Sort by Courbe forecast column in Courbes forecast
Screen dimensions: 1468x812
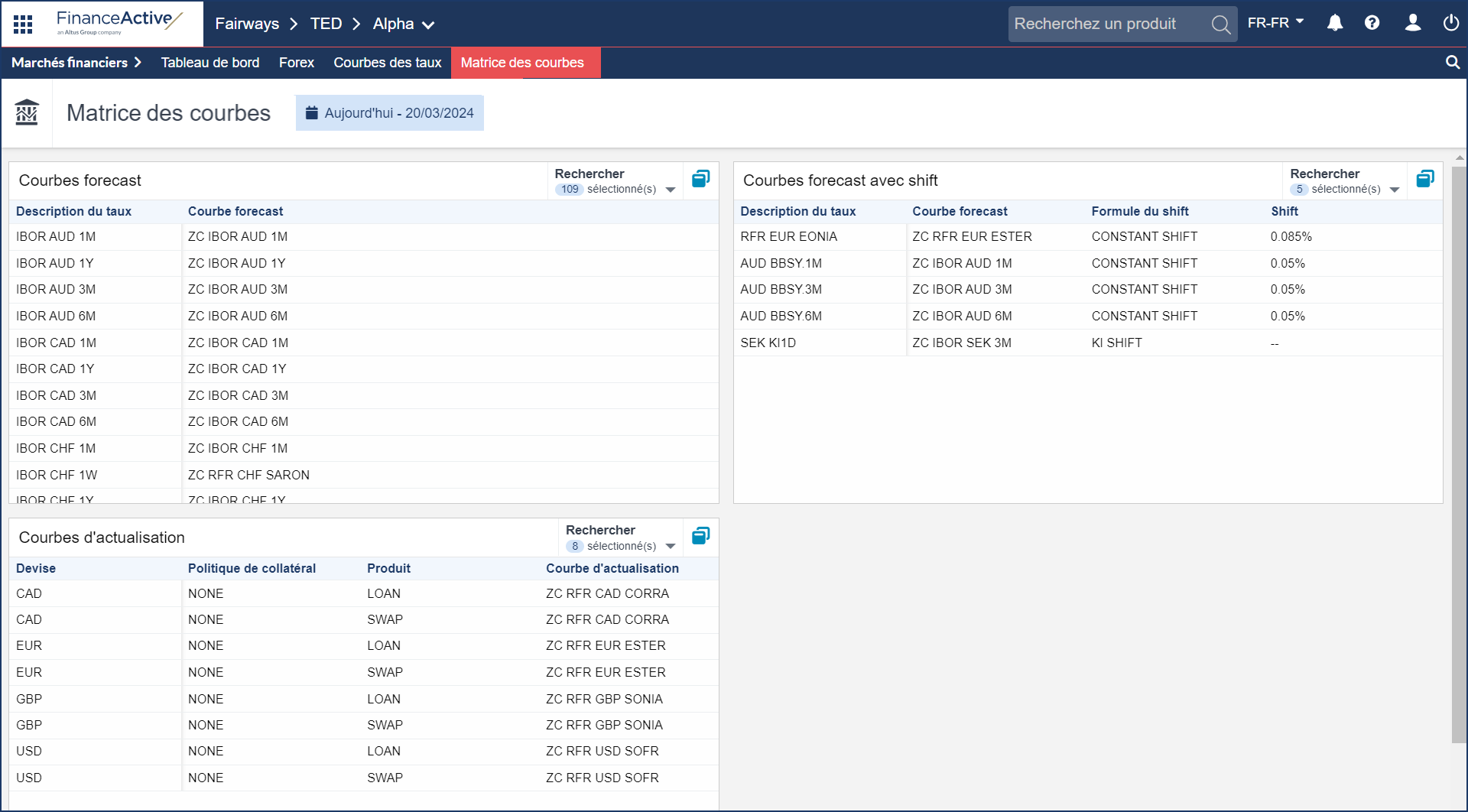pyautogui.click(x=235, y=211)
